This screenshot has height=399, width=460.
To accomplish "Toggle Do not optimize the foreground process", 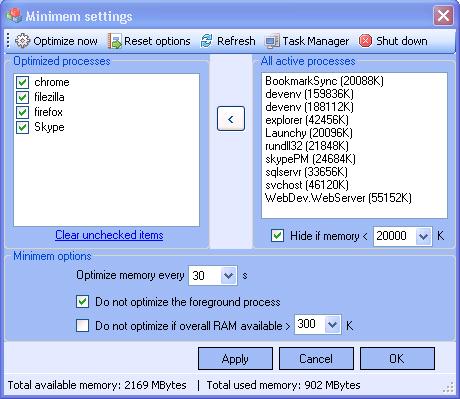I will coord(82,302).
